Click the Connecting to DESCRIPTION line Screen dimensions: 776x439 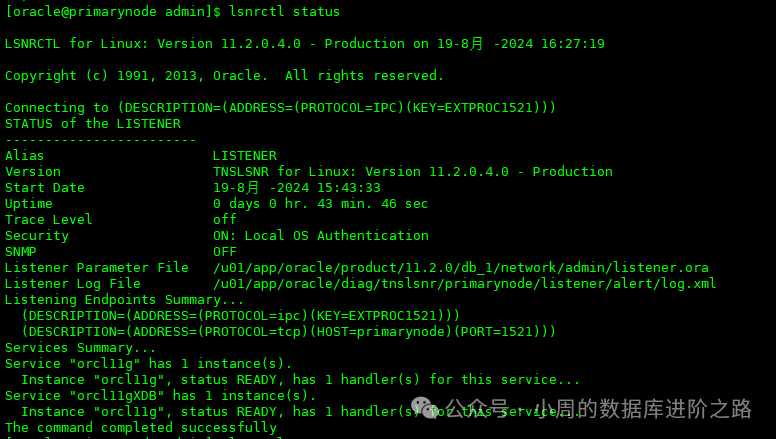[280, 108]
